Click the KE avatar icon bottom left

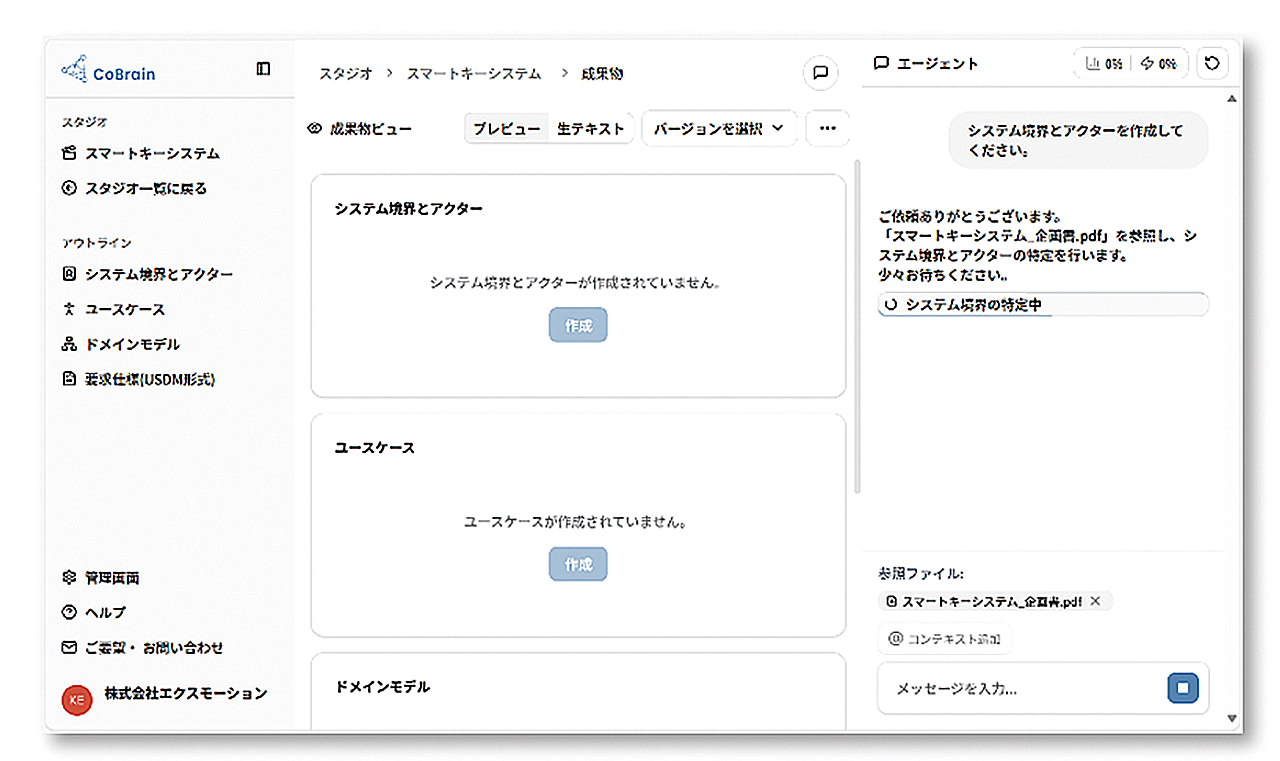[77, 700]
